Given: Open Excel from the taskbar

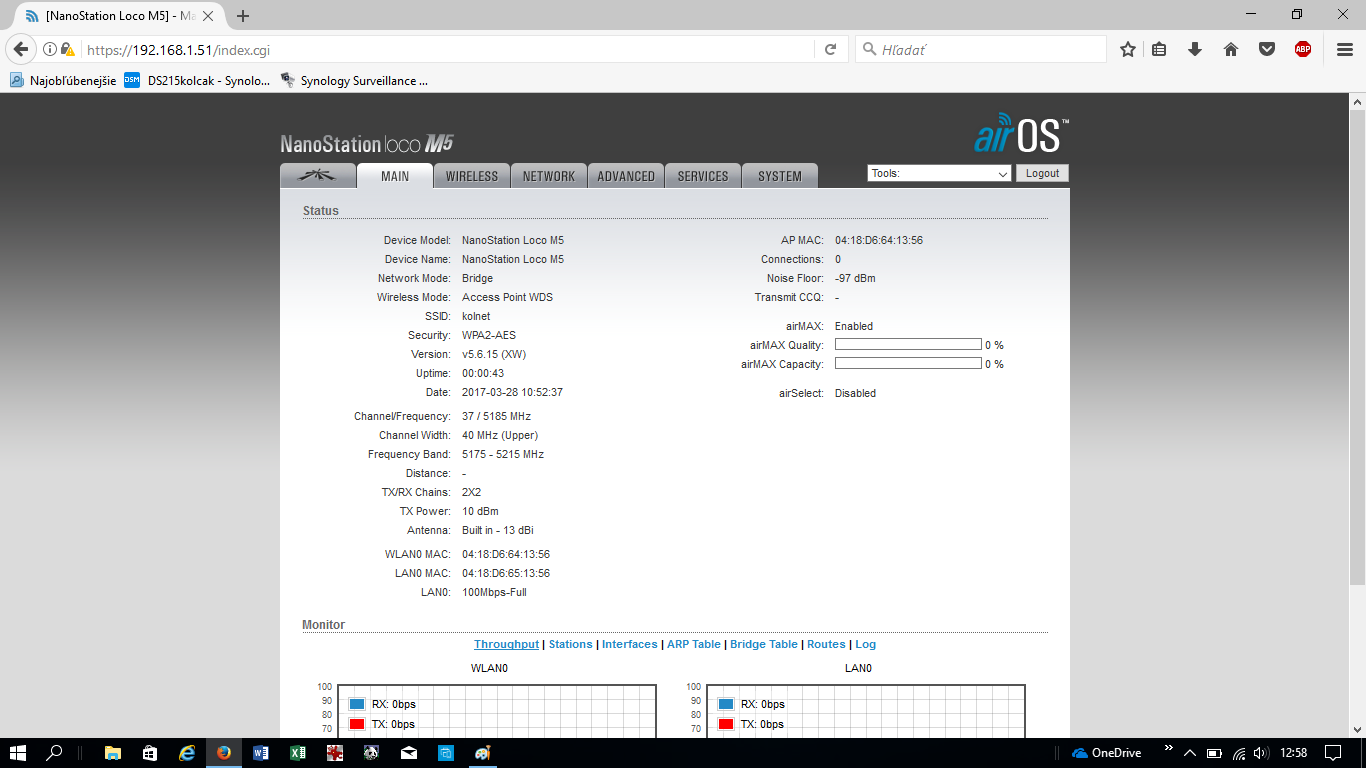Looking at the screenshot, I should tap(297, 752).
